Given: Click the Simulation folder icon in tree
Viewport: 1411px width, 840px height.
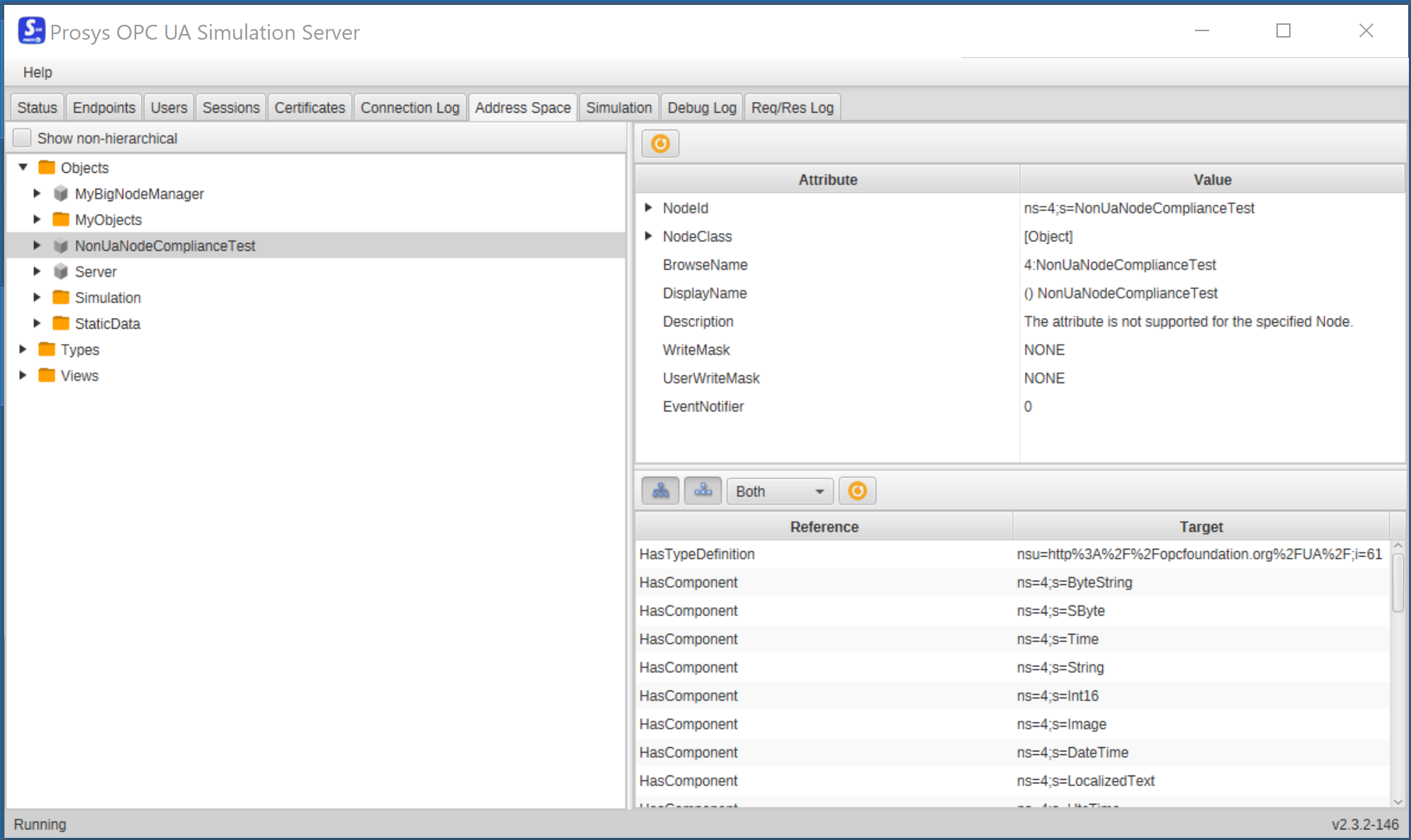Looking at the screenshot, I should click(61, 297).
